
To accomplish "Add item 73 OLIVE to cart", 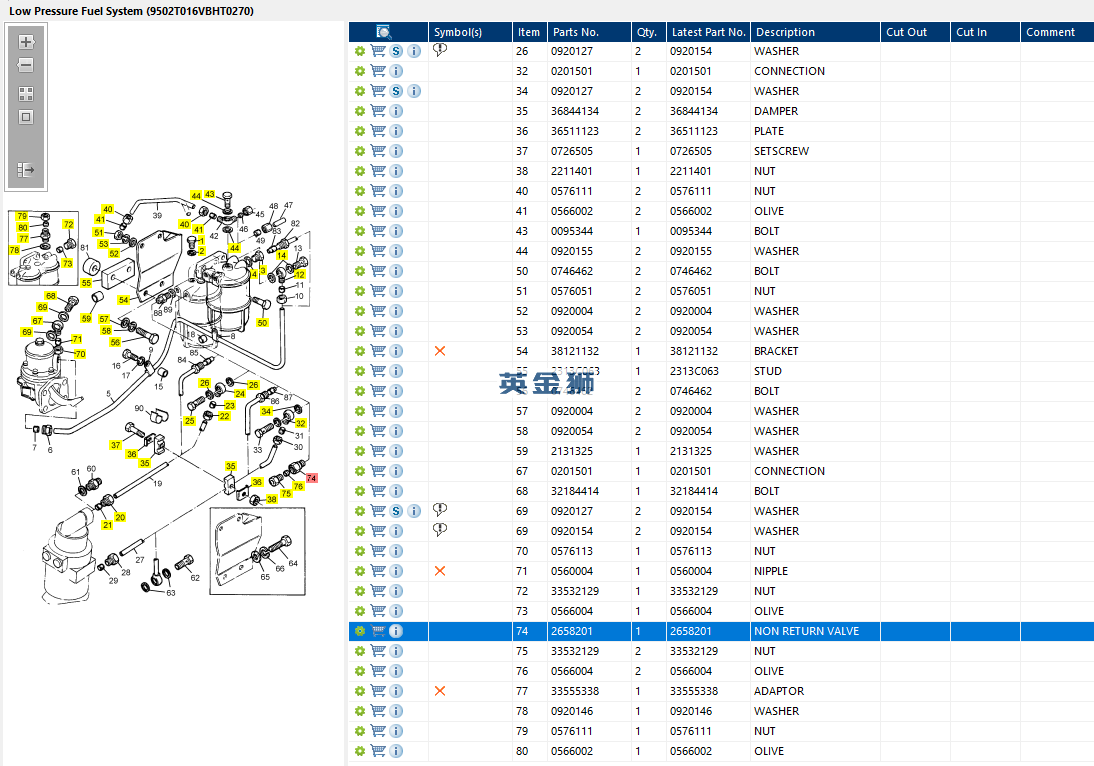I will point(378,611).
